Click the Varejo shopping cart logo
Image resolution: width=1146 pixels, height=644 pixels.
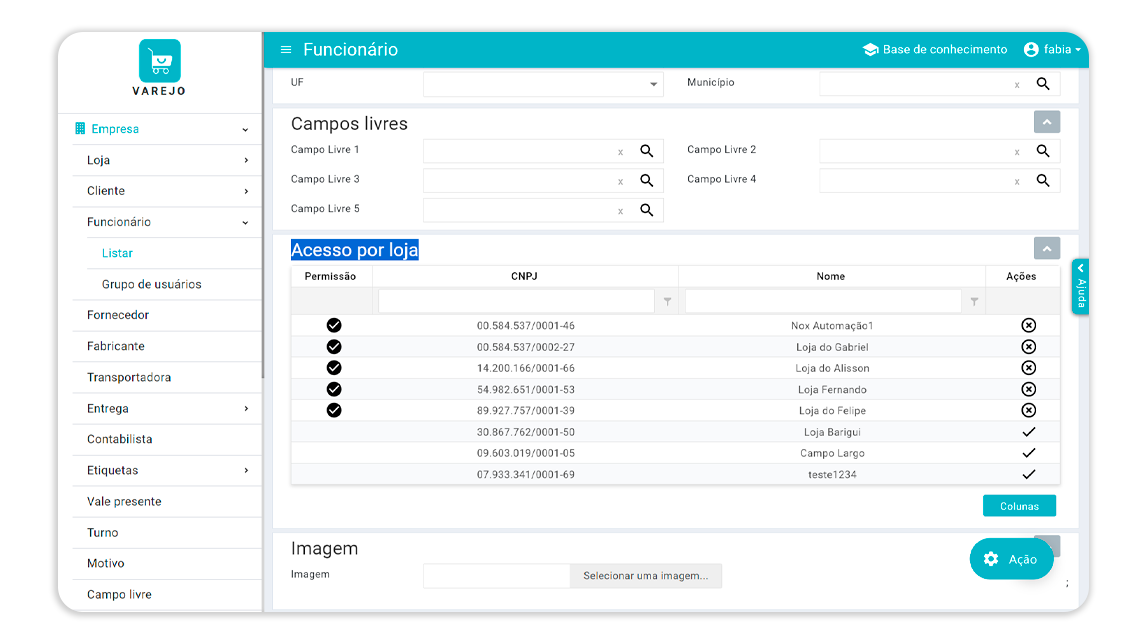click(x=159, y=61)
